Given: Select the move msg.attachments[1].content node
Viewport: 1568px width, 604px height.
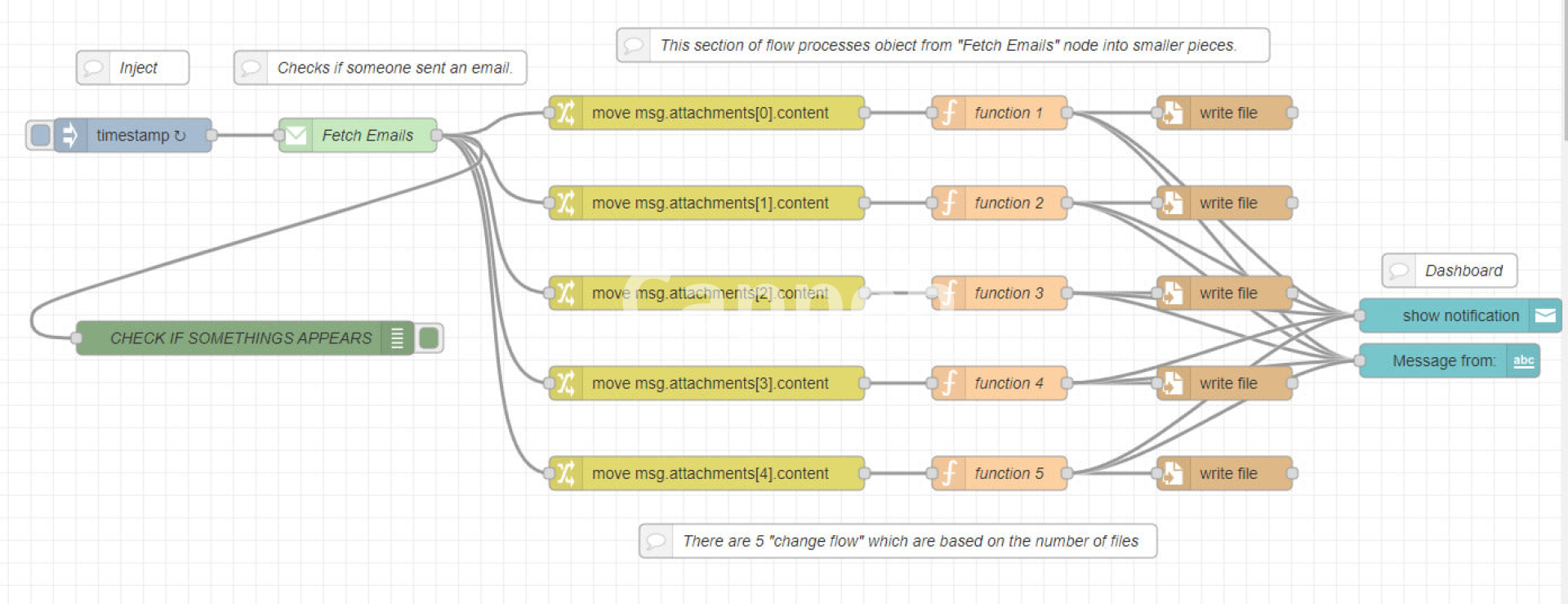Looking at the screenshot, I should click(x=709, y=203).
